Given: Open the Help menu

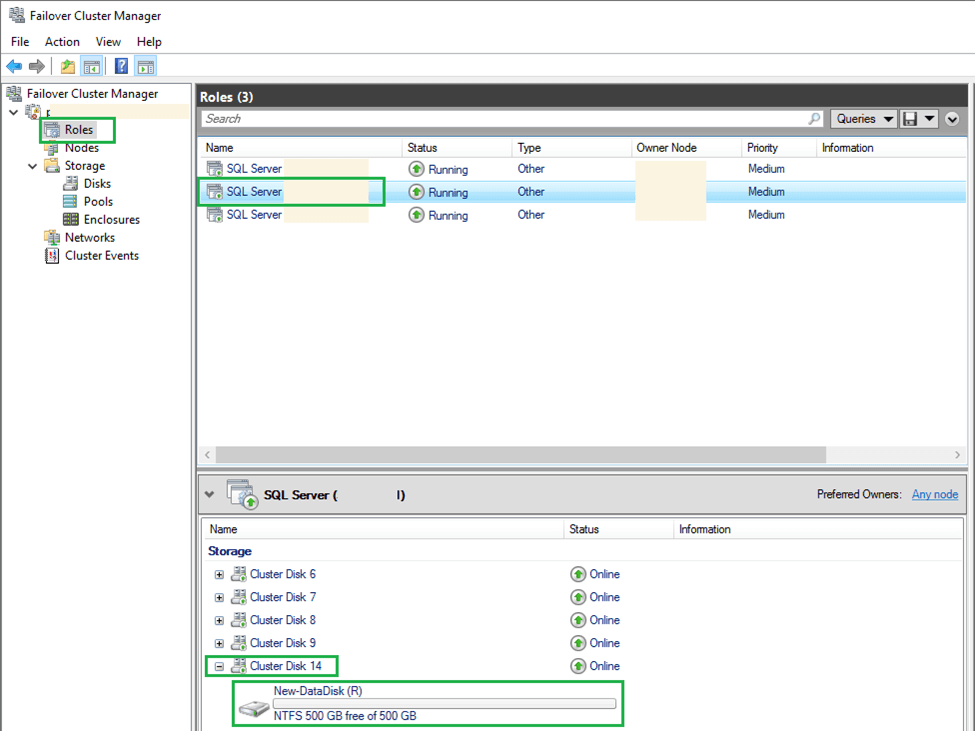Looking at the screenshot, I should [x=149, y=42].
